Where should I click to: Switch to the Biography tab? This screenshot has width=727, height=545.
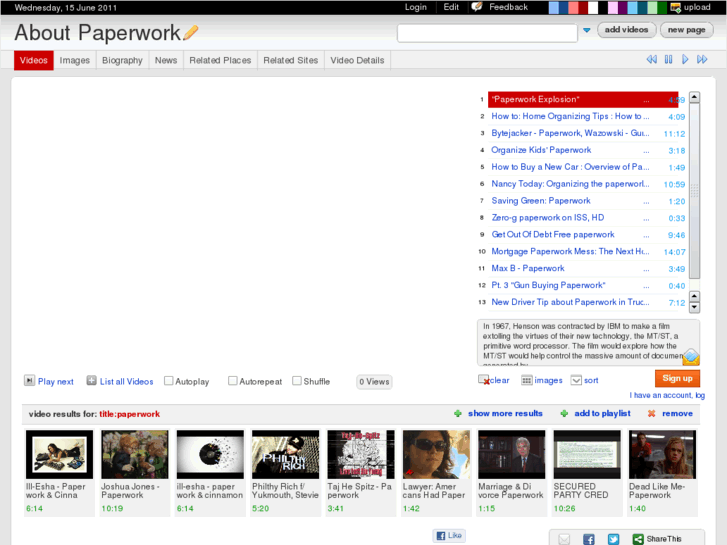tap(122, 60)
